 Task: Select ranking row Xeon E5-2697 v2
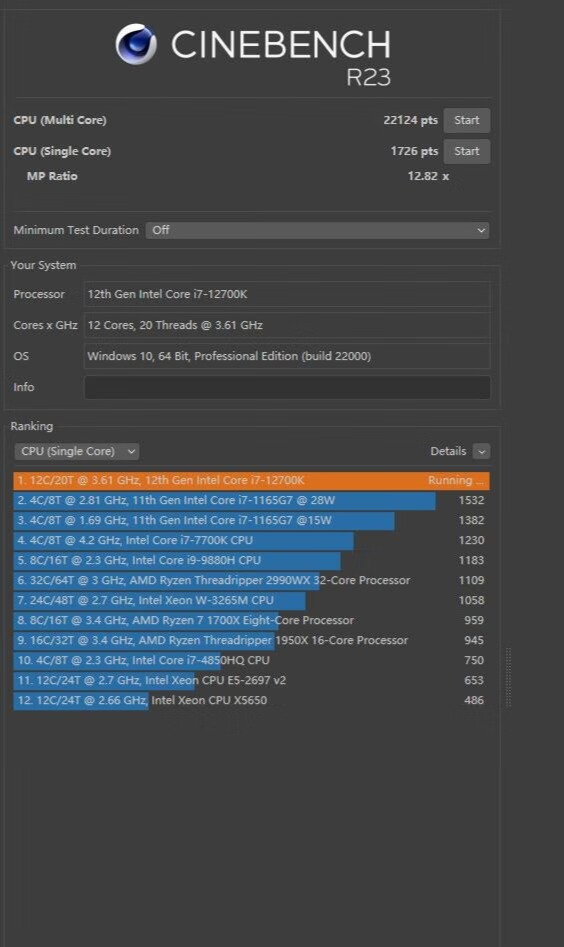[251, 680]
